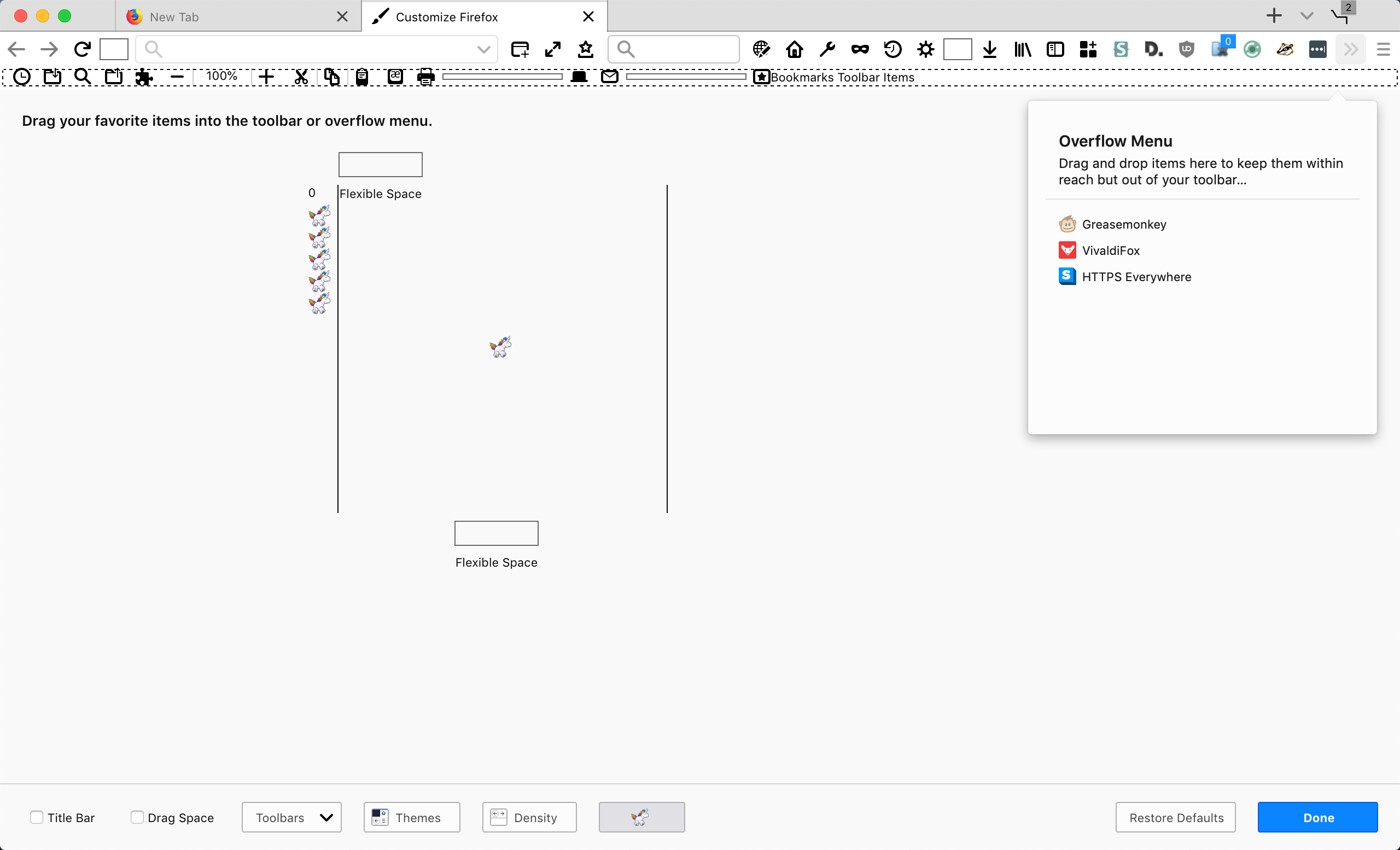Click the 100% zoom reset label
Image resolution: width=1400 pixels, height=850 pixels.
point(221,75)
